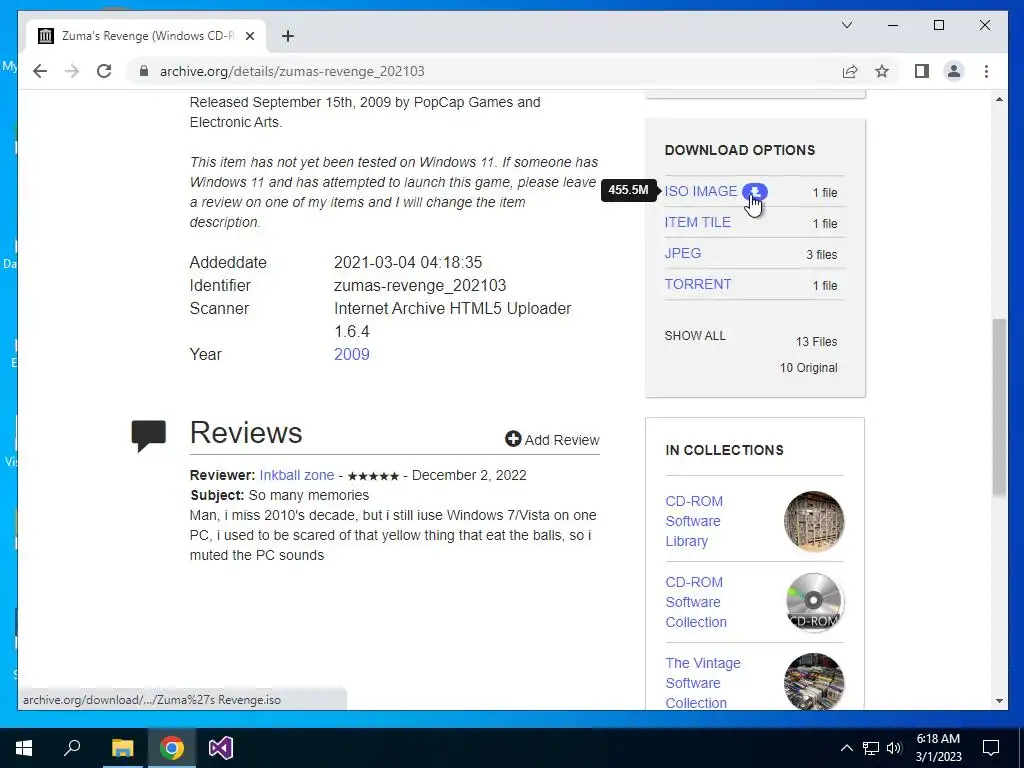Open CD-ROM Software Library collection link
1024x768 pixels.
click(x=694, y=521)
